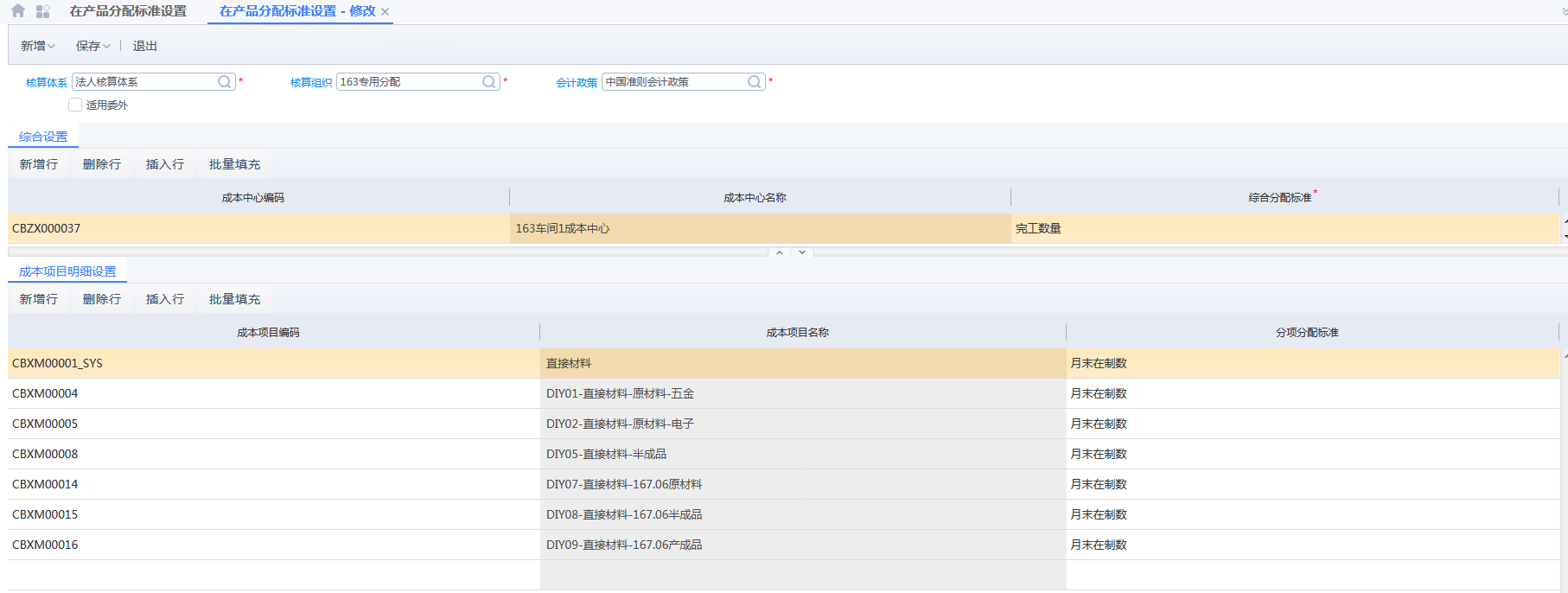Open the 新增 dropdown menu
This screenshot has width=1568, height=593.
pyautogui.click(x=38, y=46)
